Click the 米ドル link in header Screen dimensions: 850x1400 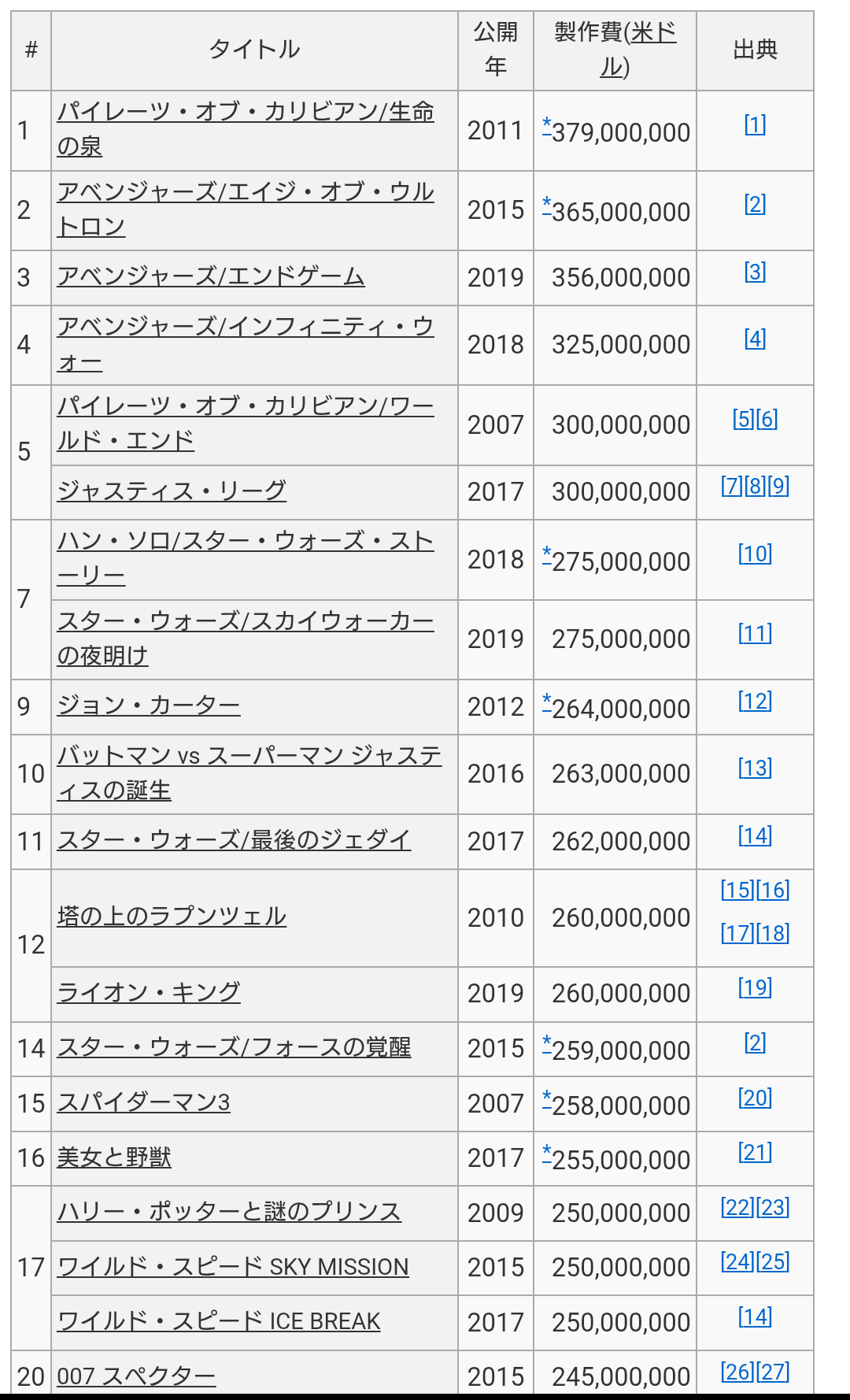pyautogui.click(x=653, y=33)
